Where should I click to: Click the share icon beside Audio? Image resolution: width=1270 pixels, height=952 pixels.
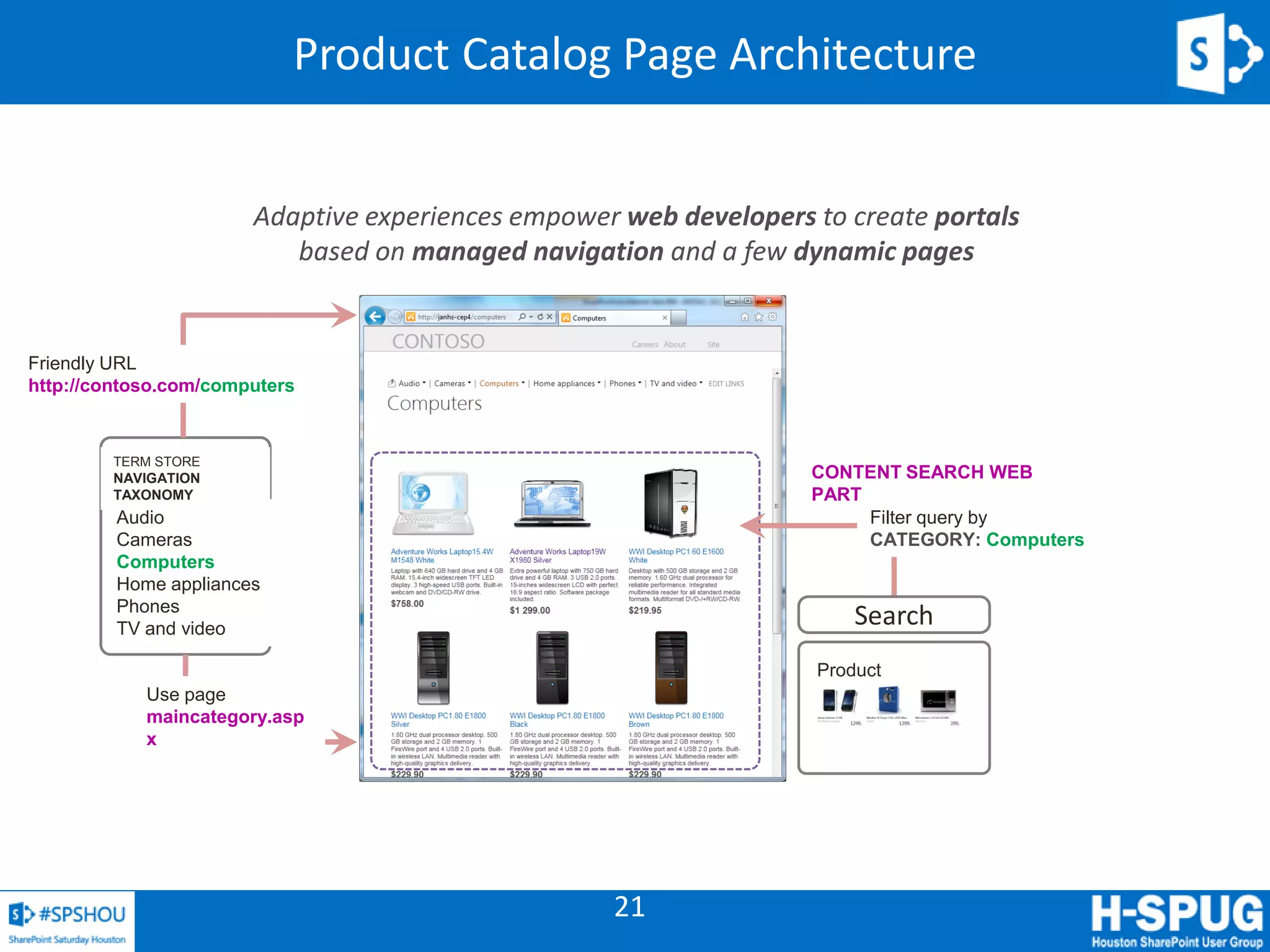coord(391,384)
